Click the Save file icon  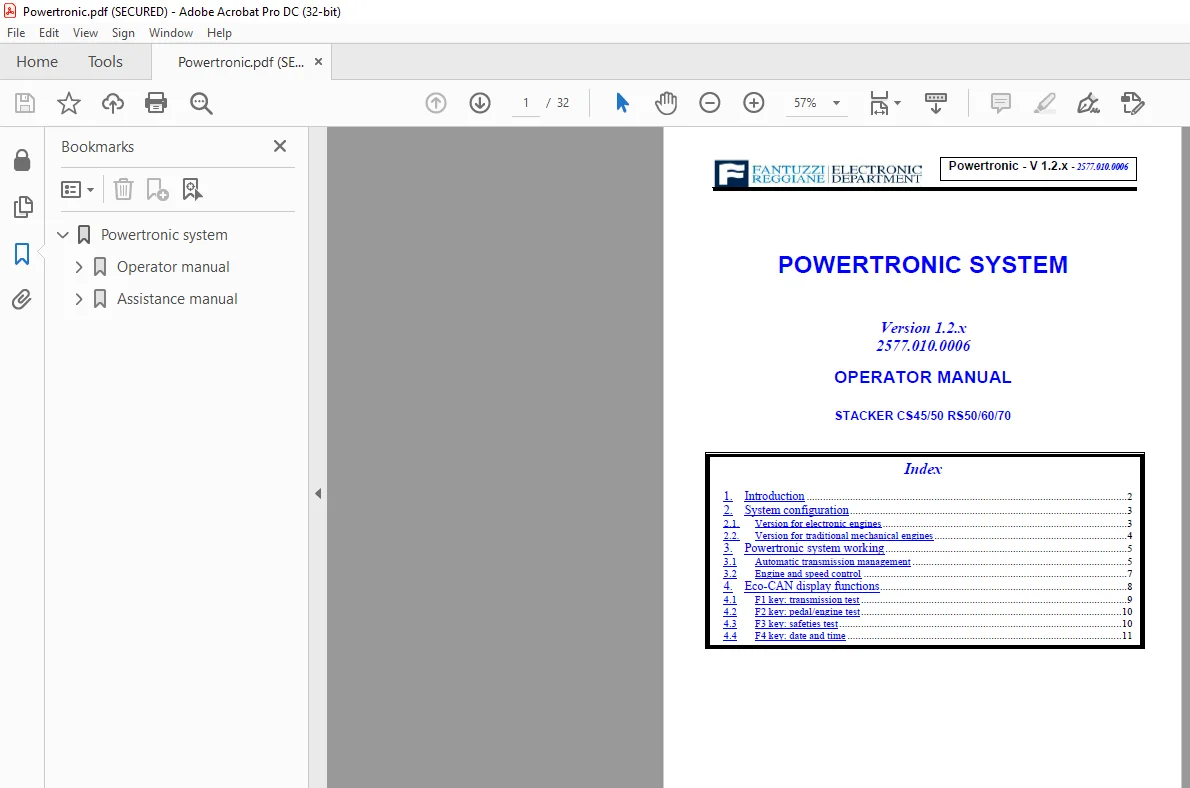[x=25, y=103]
